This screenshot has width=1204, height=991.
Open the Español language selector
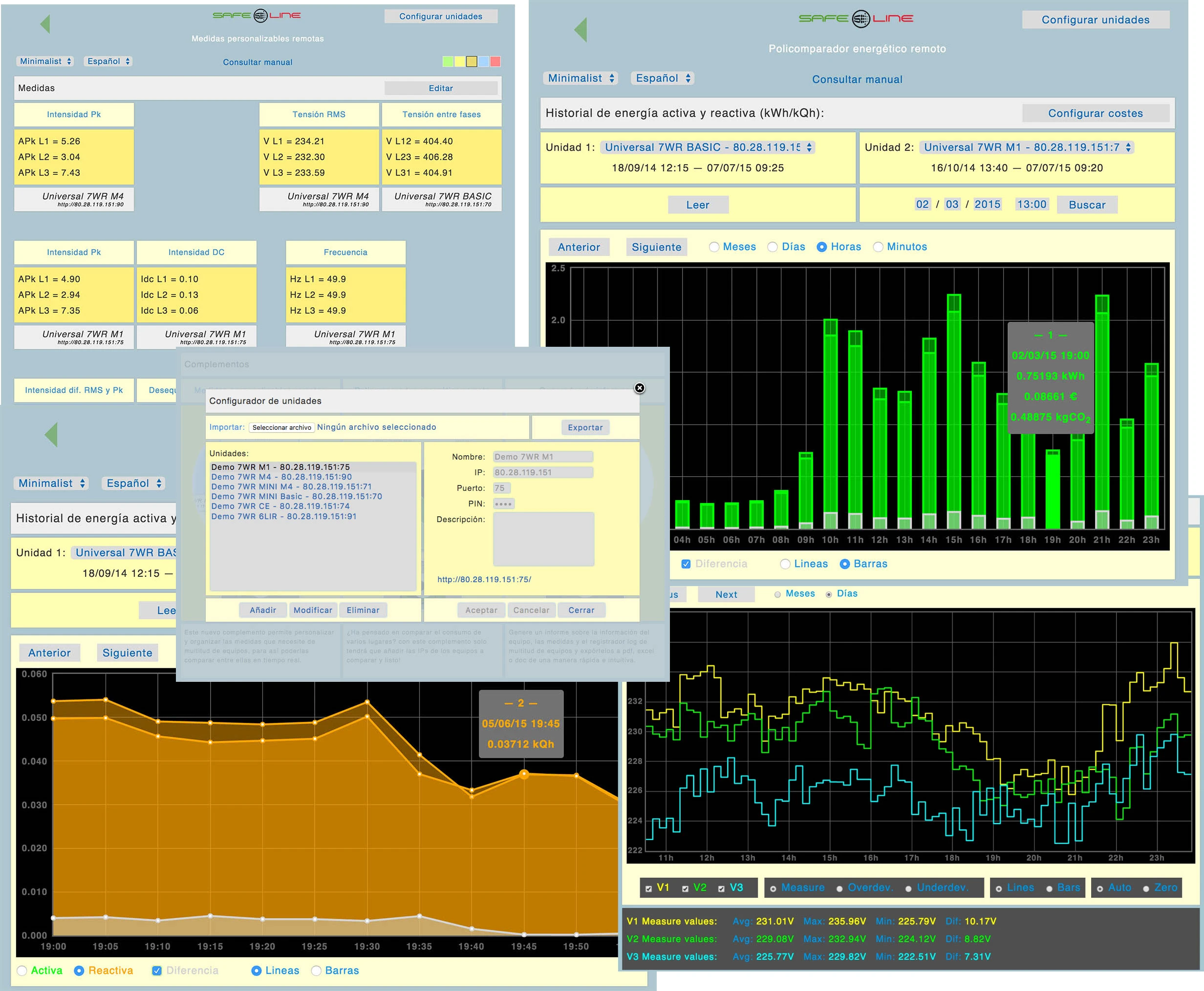[107, 61]
